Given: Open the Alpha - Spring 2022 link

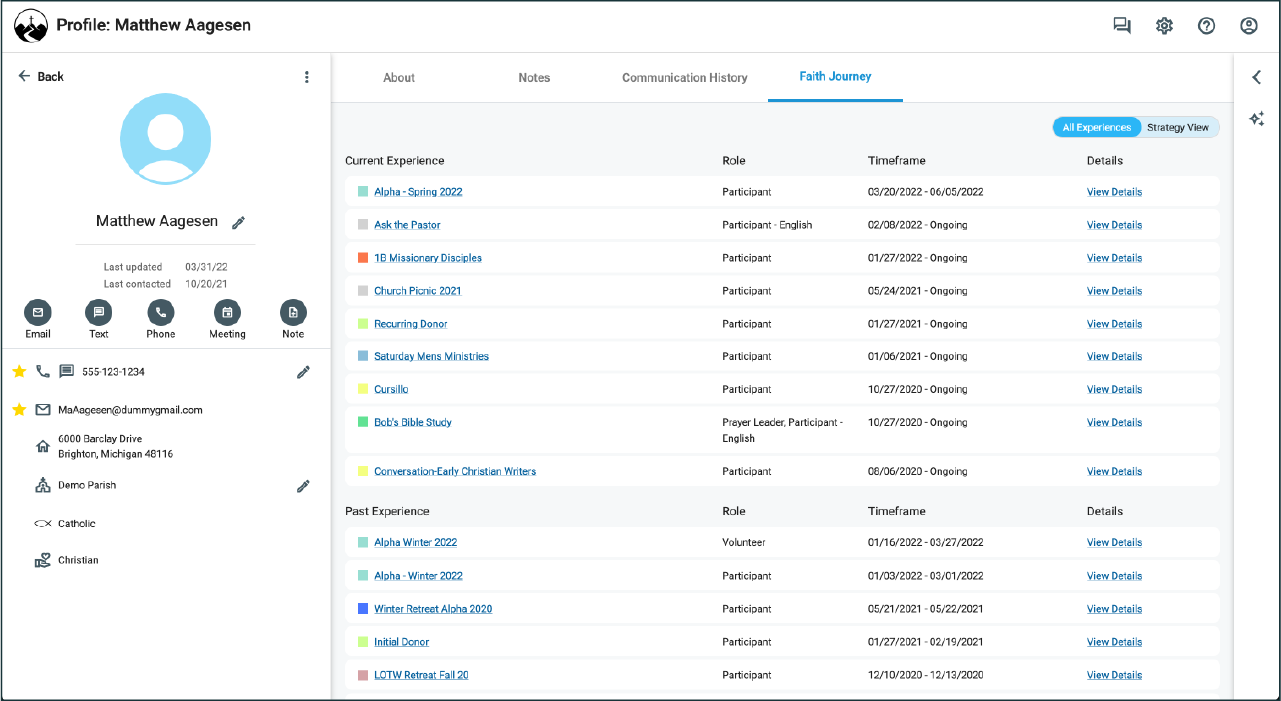Looking at the screenshot, I should click(x=418, y=192).
